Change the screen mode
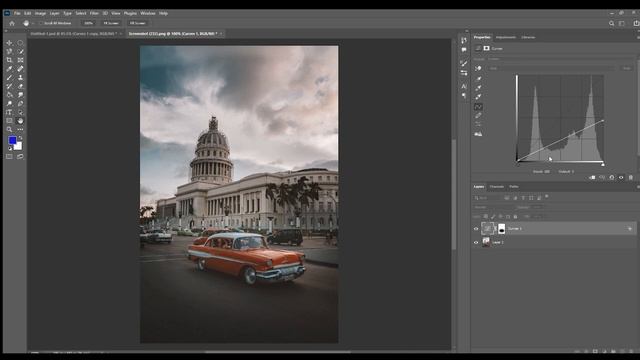The width and height of the screenshot is (640, 360). pyautogui.click(x=20, y=157)
